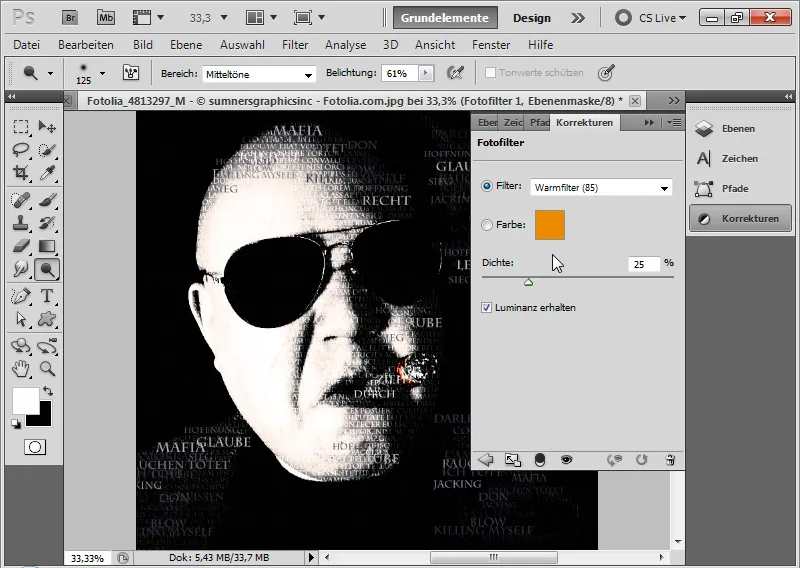This screenshot has height=568, width=800.
Task: Select the Healing Brush tool
Action: click(21, 200)
